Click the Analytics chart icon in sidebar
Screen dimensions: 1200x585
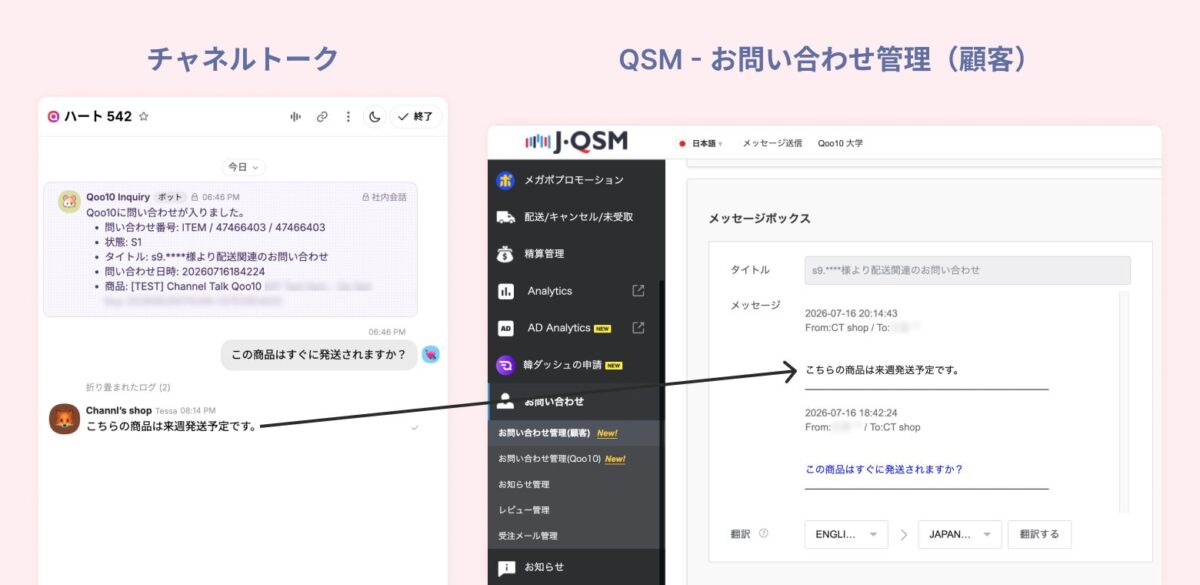506,291
